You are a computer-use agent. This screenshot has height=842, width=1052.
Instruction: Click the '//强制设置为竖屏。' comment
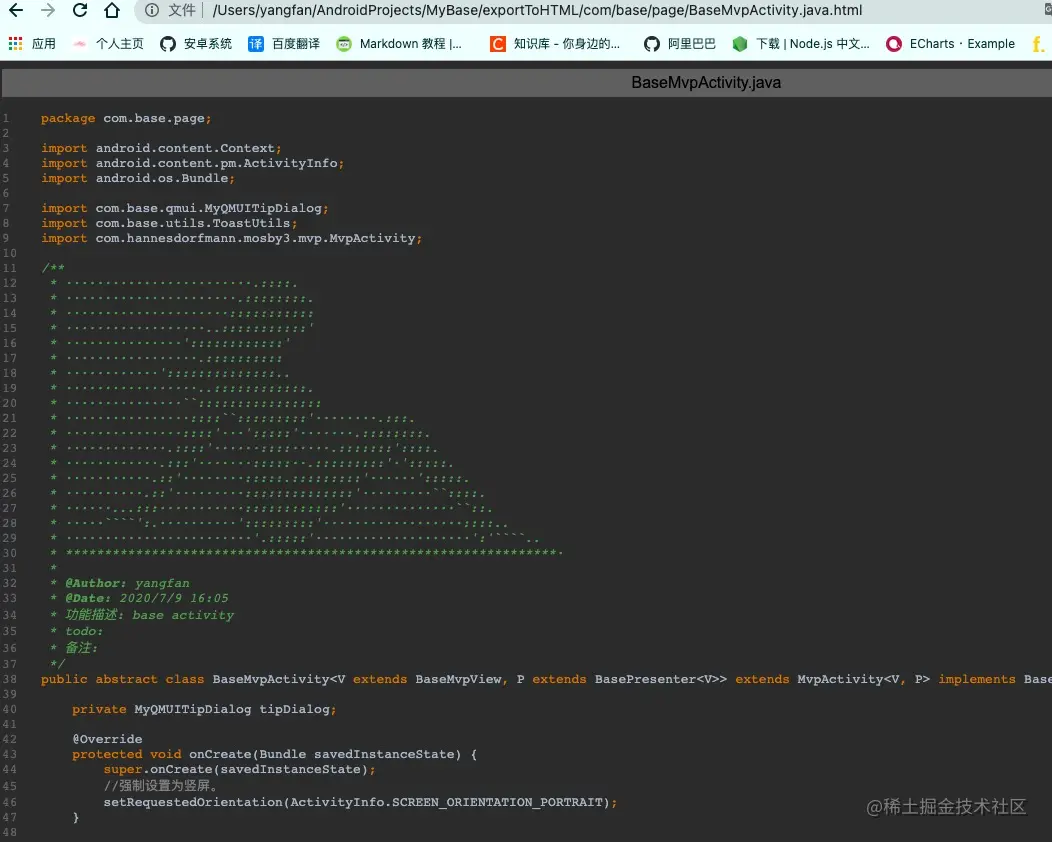[160, 785]
